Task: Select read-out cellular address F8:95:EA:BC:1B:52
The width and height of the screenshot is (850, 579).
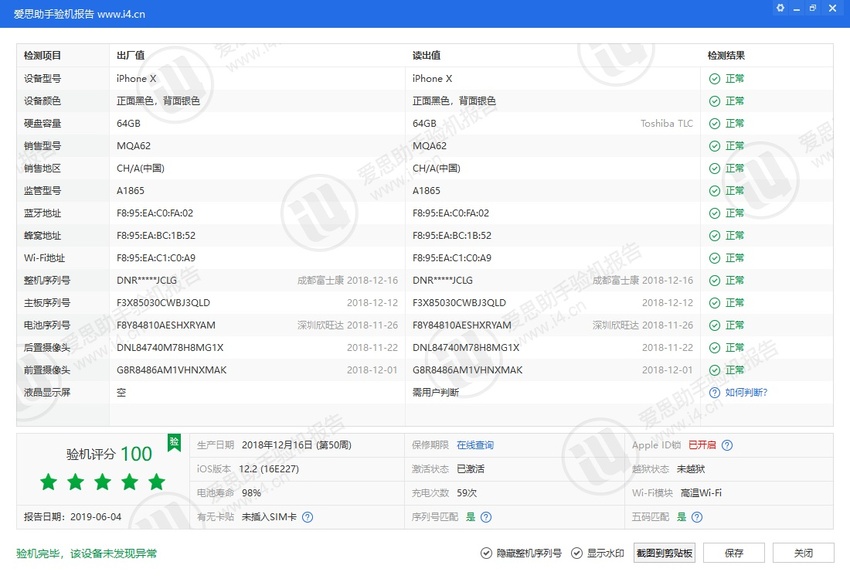Action: [452, 236]
